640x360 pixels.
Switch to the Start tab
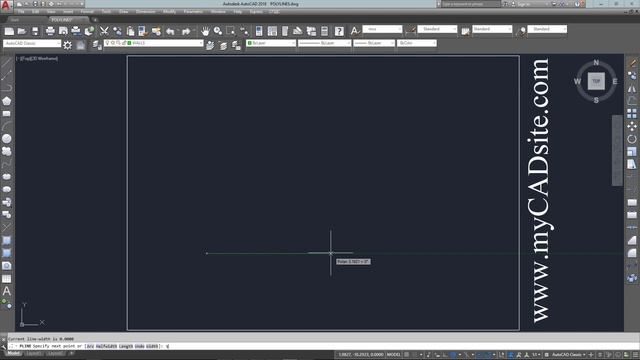15,20
